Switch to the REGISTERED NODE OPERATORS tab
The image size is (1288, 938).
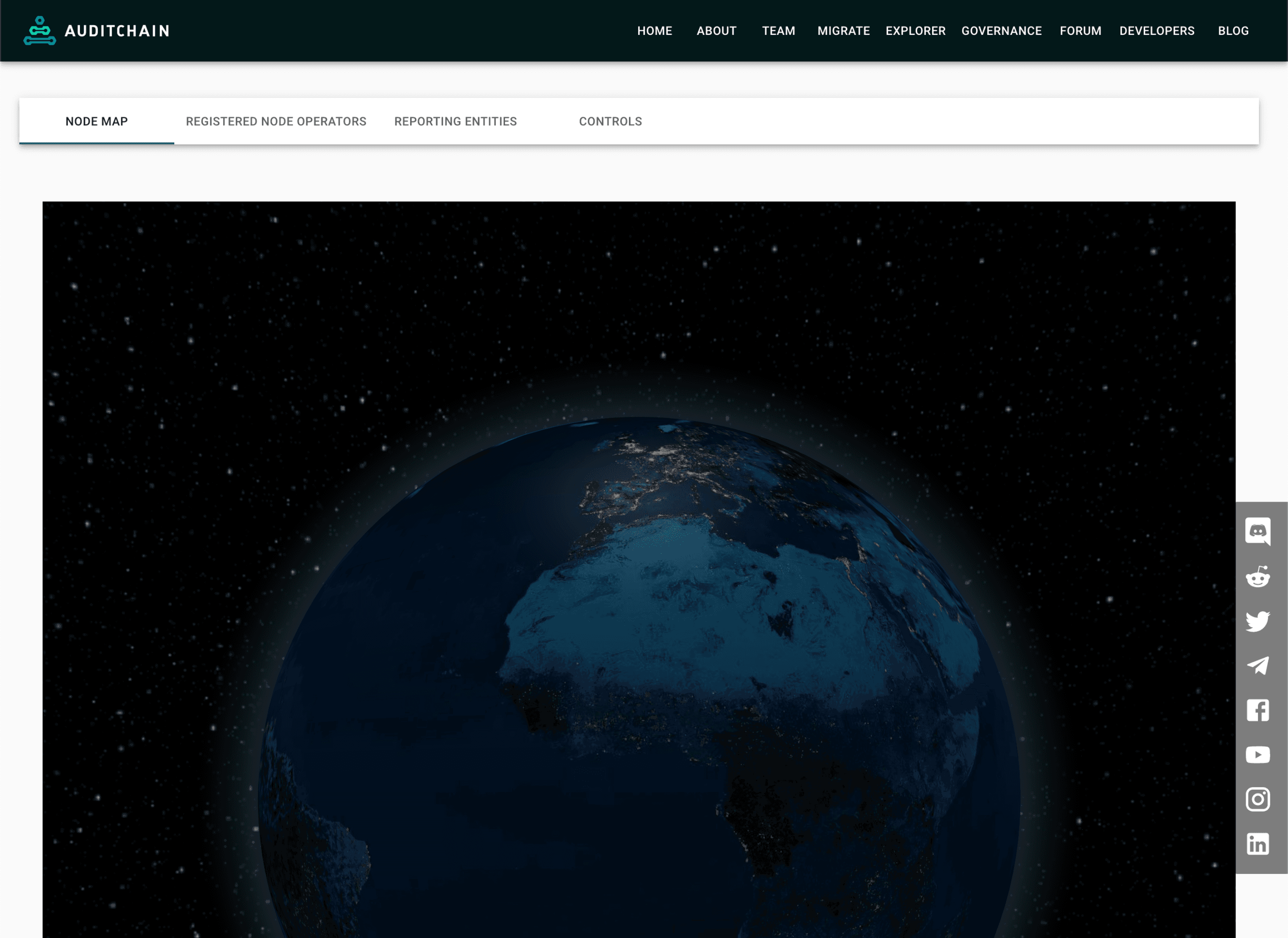(275, 121)
